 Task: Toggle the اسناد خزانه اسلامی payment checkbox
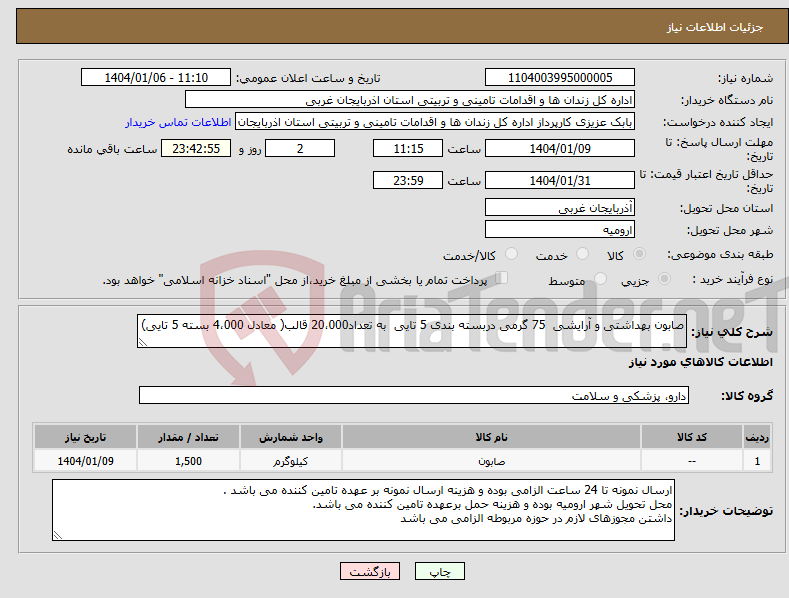point(502,278)
